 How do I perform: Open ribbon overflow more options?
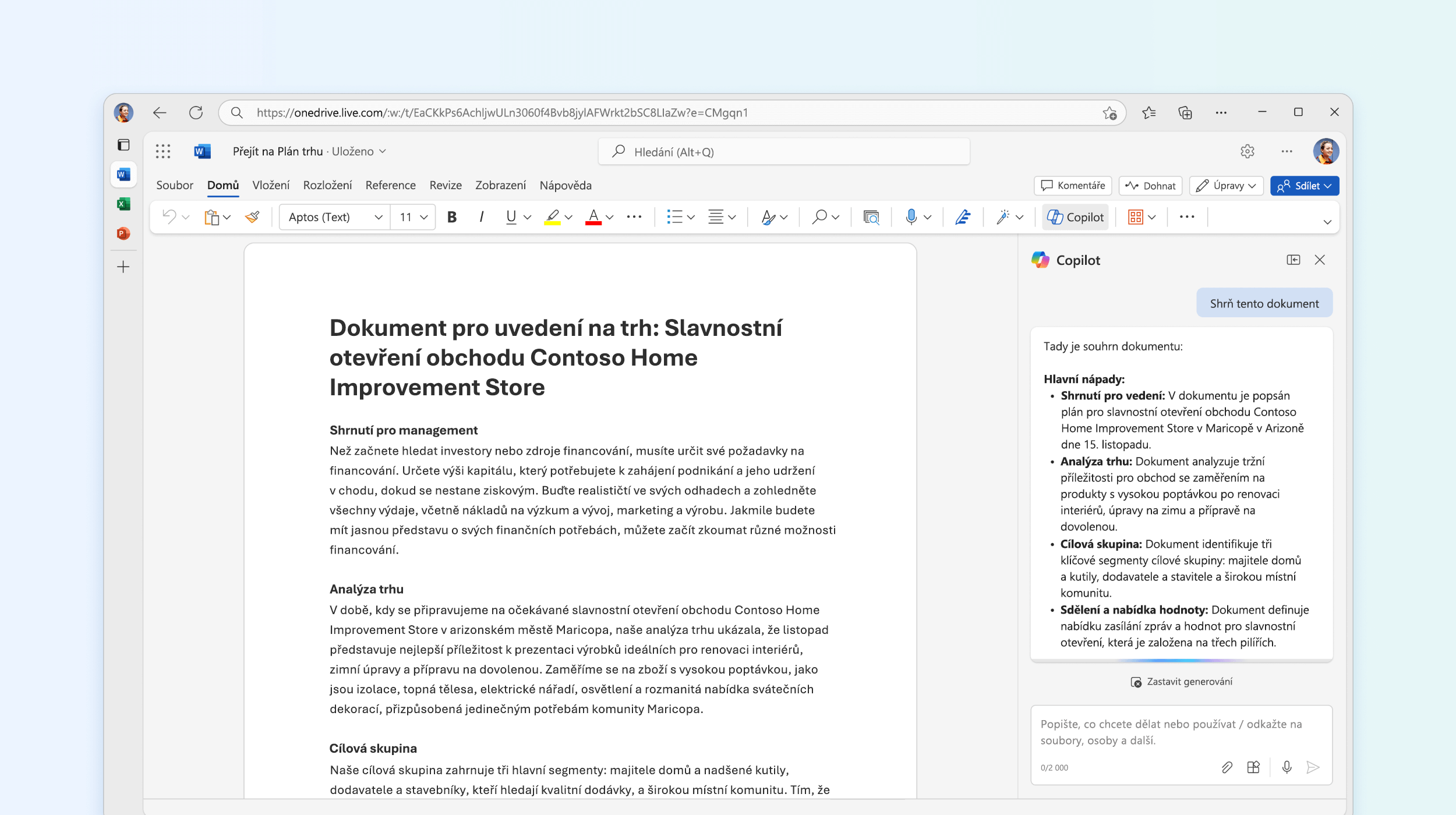point(1187,217)
